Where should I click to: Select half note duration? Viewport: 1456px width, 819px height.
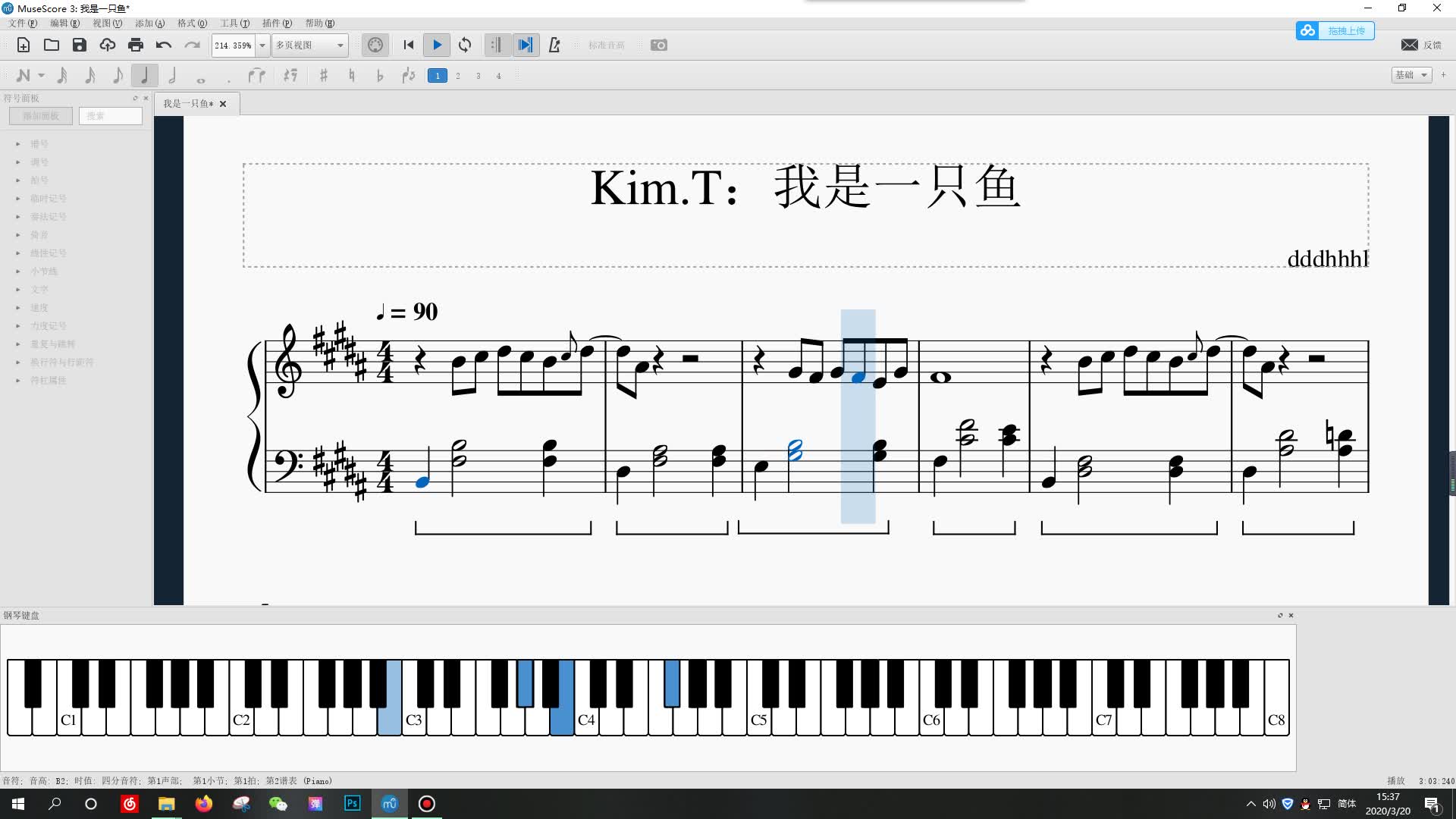[172, 75]
